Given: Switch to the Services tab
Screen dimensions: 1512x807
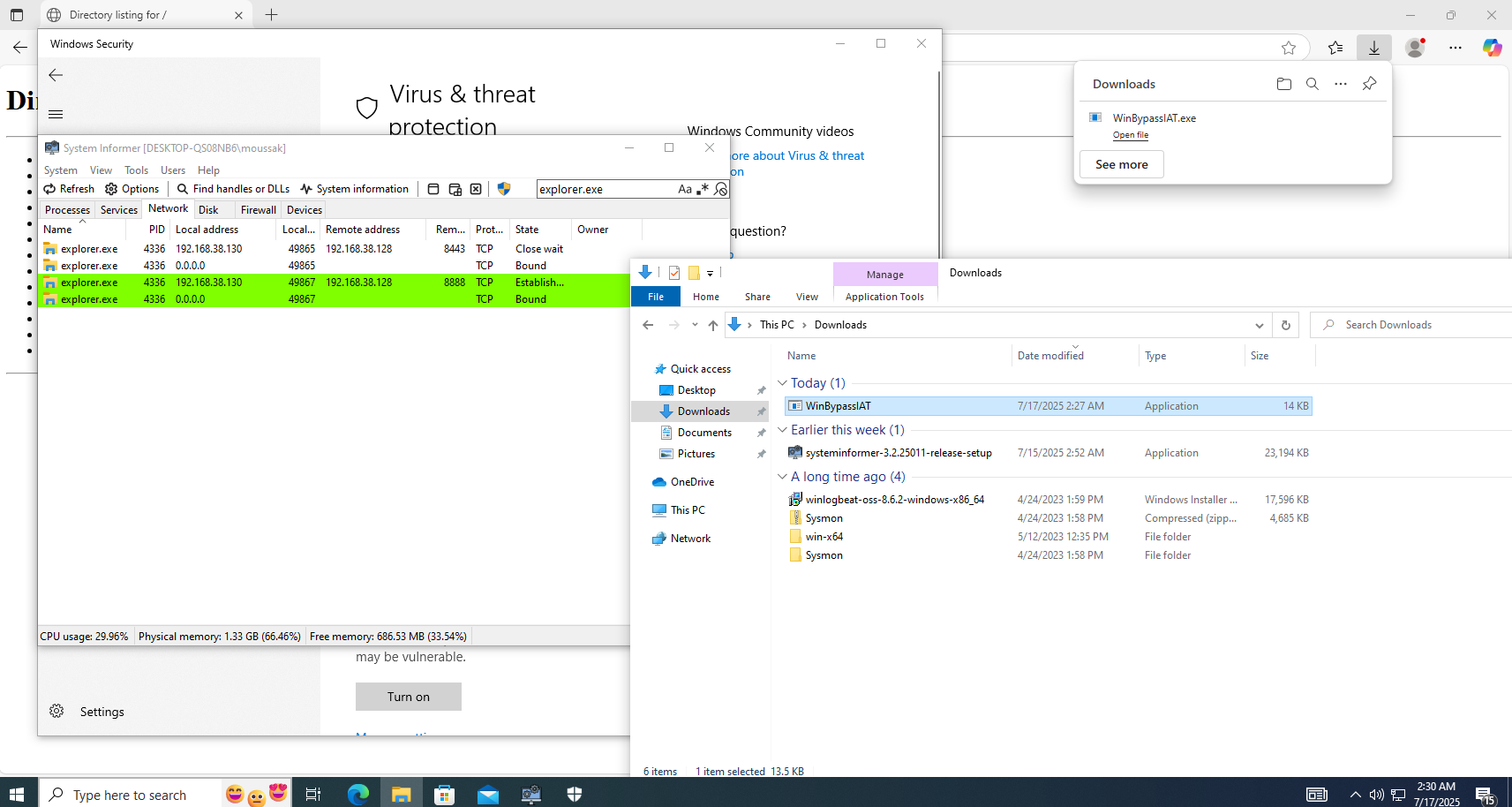Looking at the screenshot, I should [119, 210].
